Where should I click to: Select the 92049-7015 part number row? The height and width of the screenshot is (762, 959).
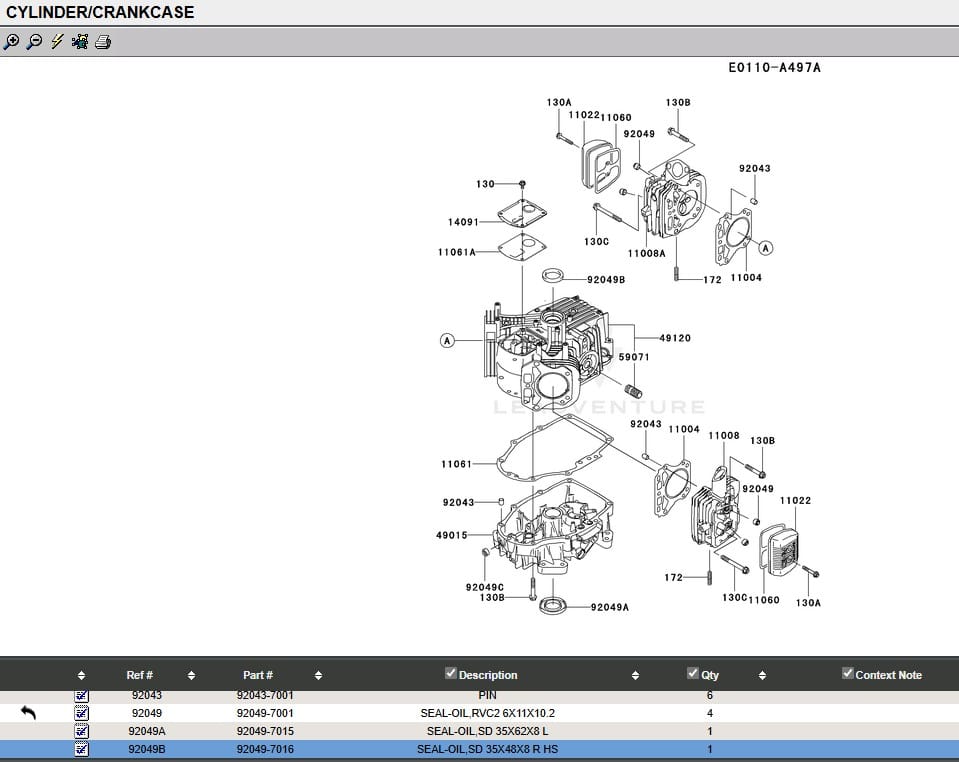(265, 731)
